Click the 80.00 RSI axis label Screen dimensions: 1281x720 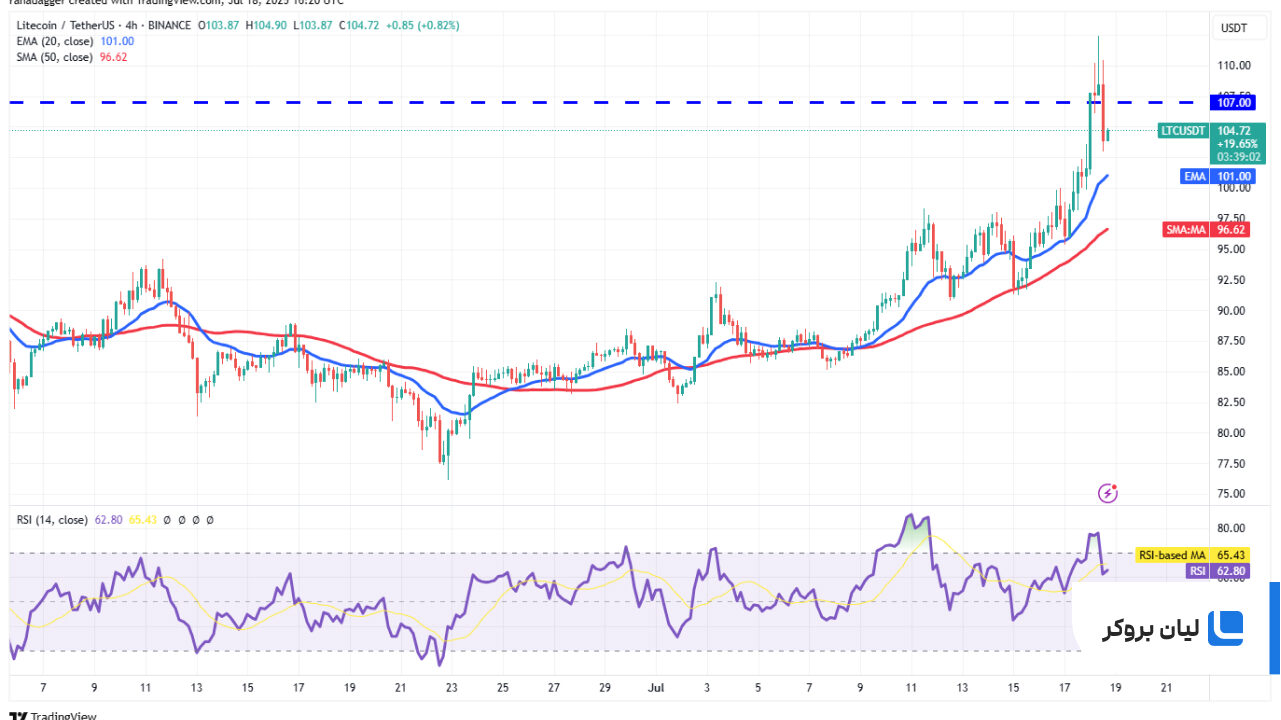point(1233,528)
